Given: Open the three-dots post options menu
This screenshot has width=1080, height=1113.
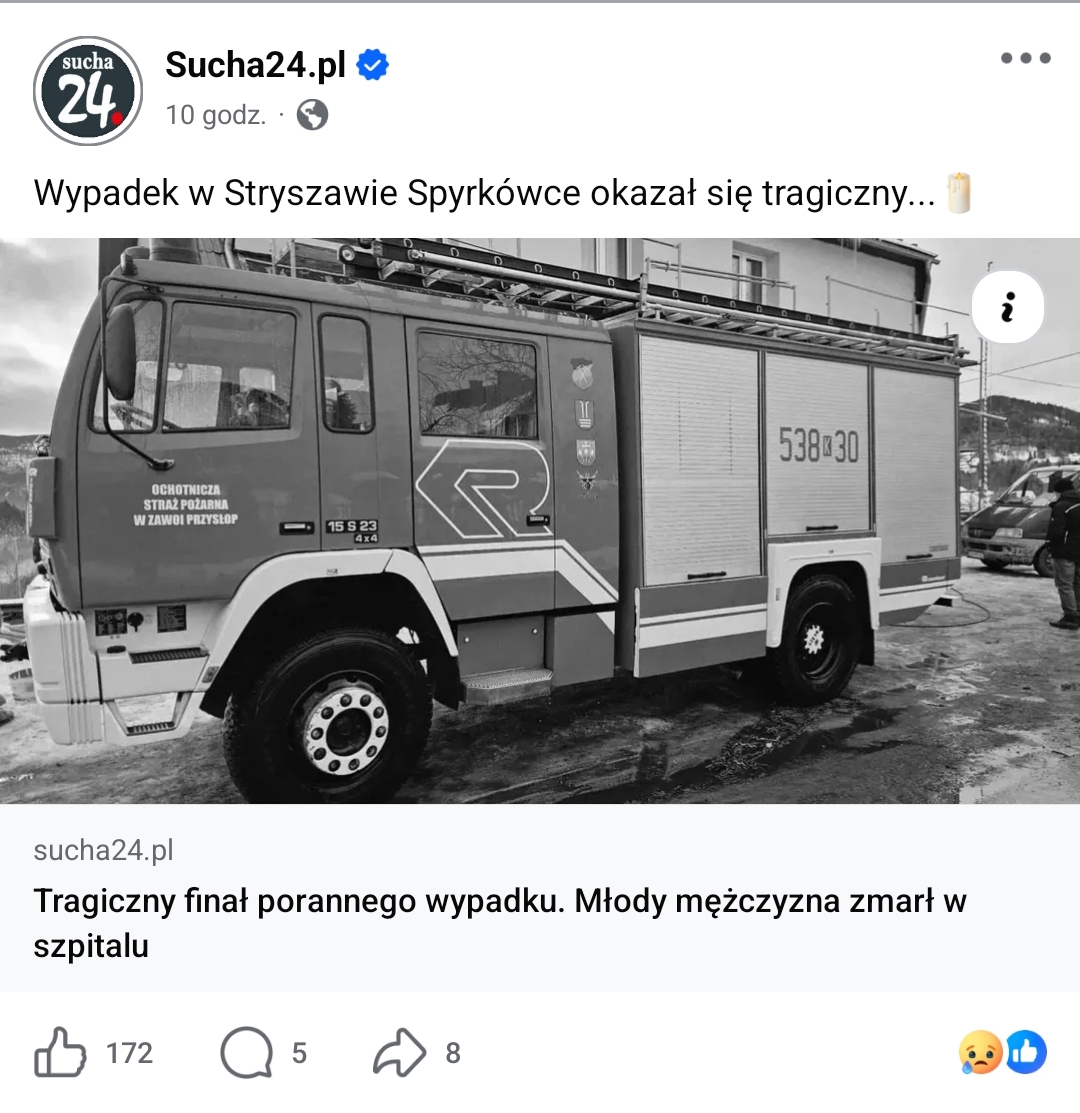Looking at the screenshot, I should (x=1025, y=58).
